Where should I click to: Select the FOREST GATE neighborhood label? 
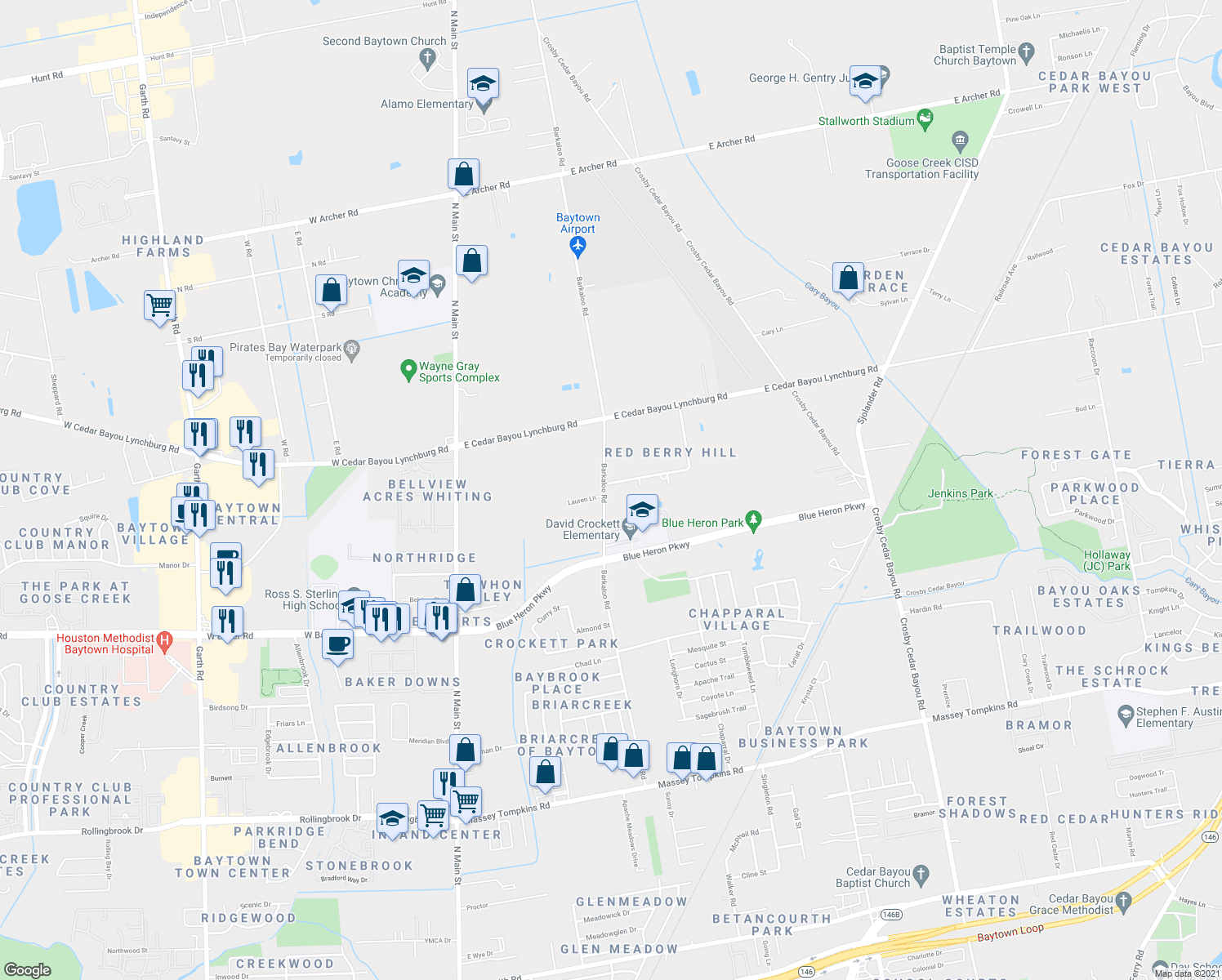pos(1077,455)
